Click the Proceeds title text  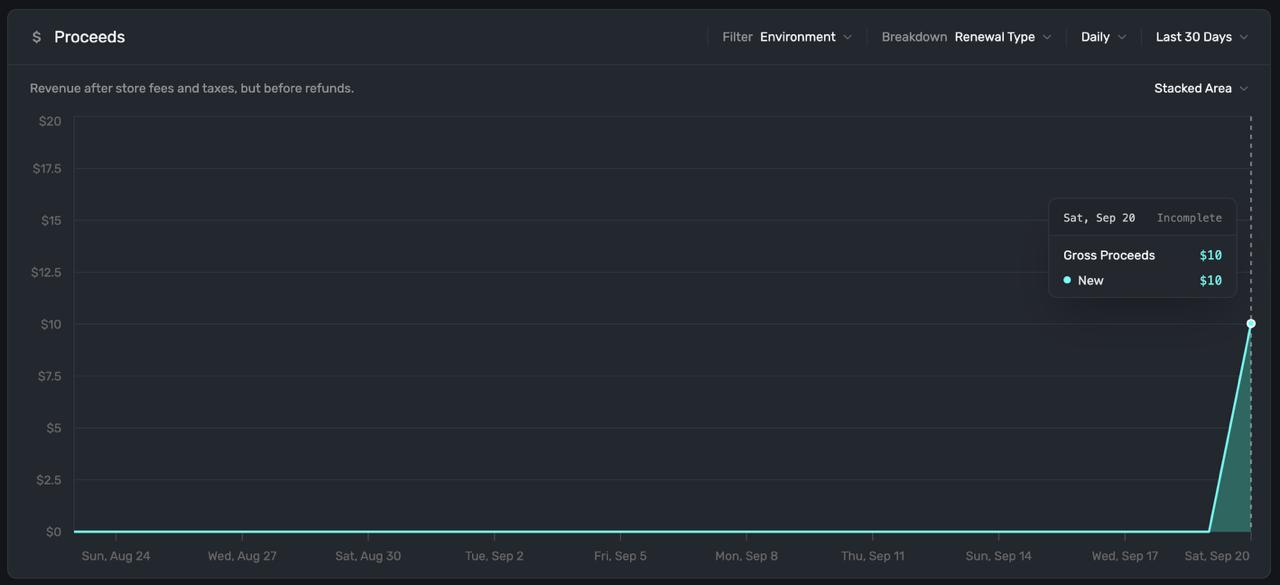89,37
